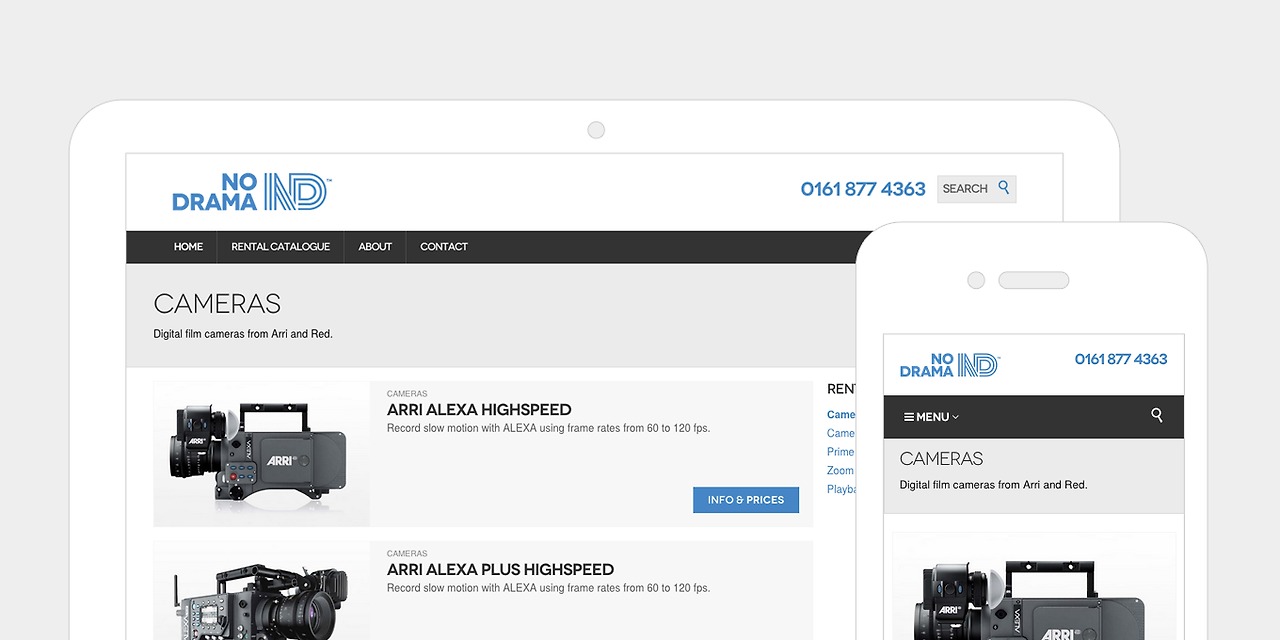Call phone number 0161 877 4363 on desktop
This screenshot has height=640, width=1280.
pos(862,189)
